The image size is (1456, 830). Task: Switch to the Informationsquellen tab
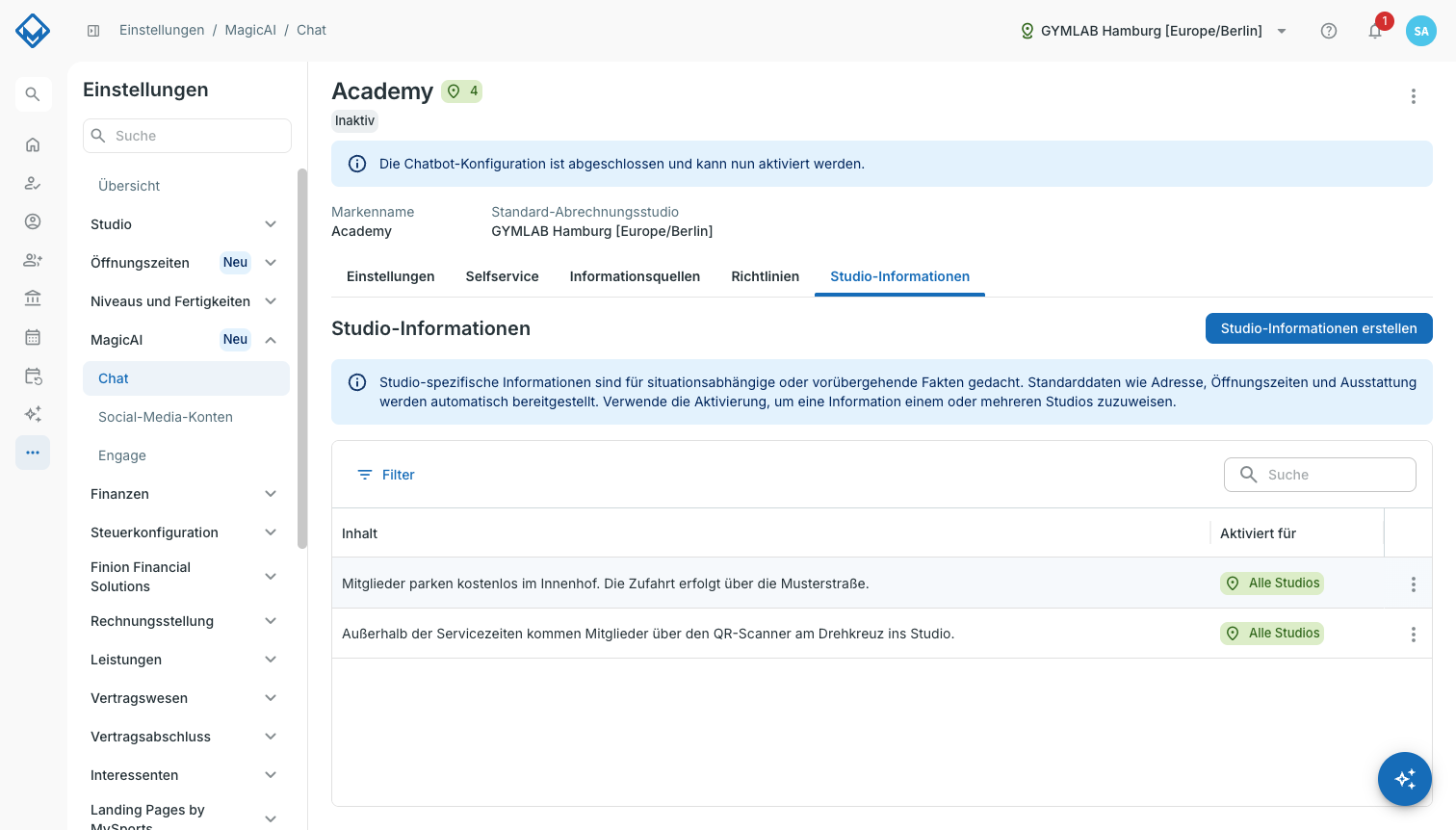(635, 276)
